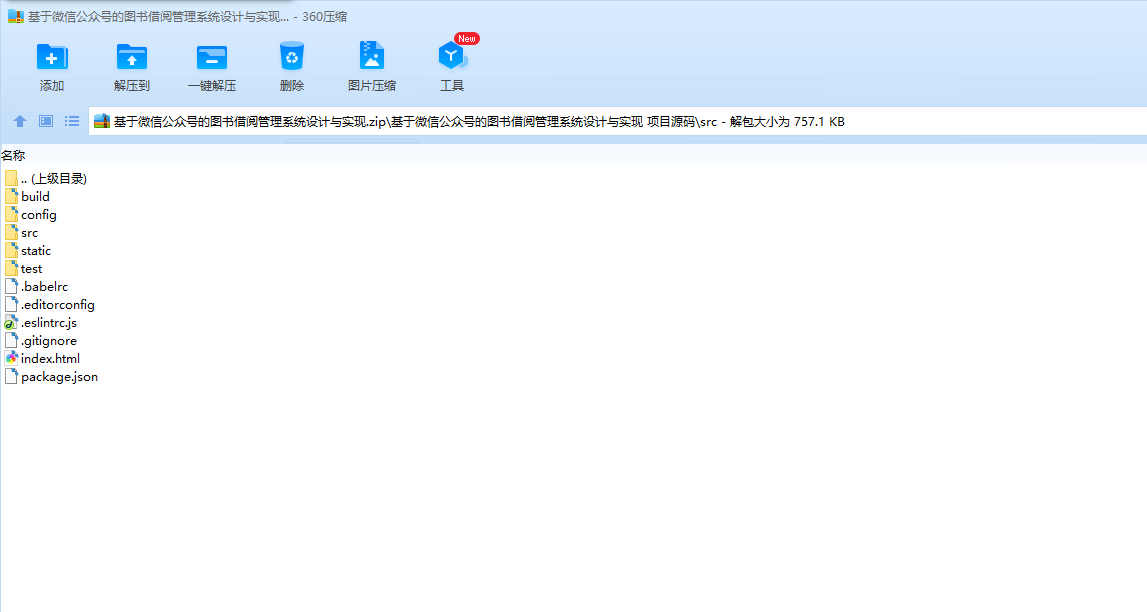1147x612 pixels.
Task: Select the .editorconfig file
Action: click(49, 305)
